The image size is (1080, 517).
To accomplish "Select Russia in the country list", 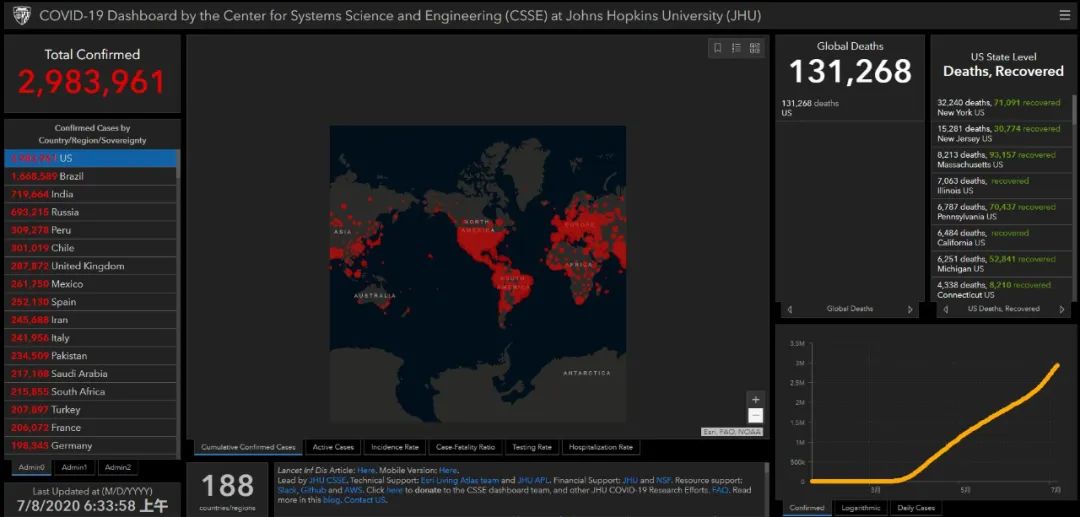I will (x=90, y=212).
